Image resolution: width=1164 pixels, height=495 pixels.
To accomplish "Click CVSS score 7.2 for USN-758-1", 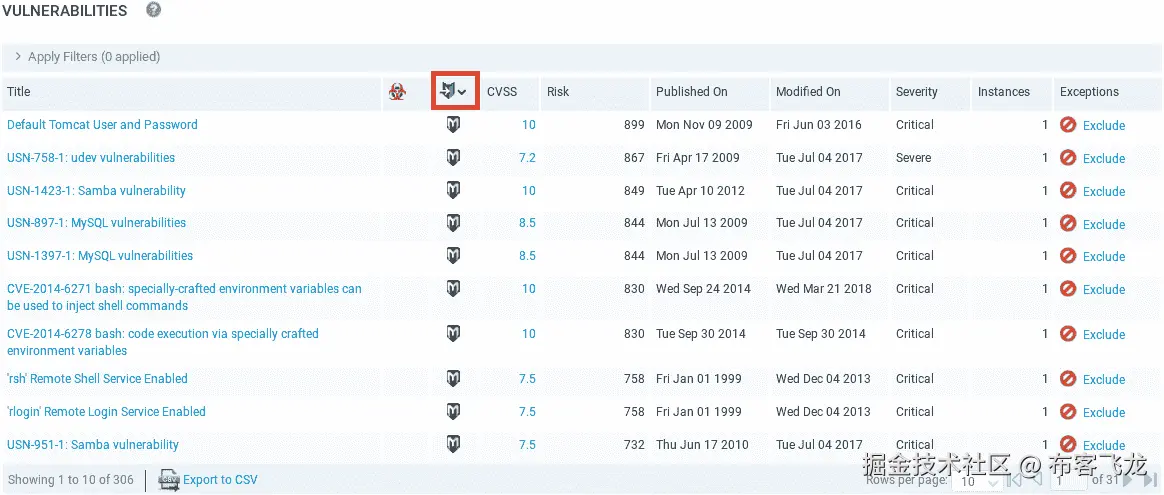I will (527, 157).
